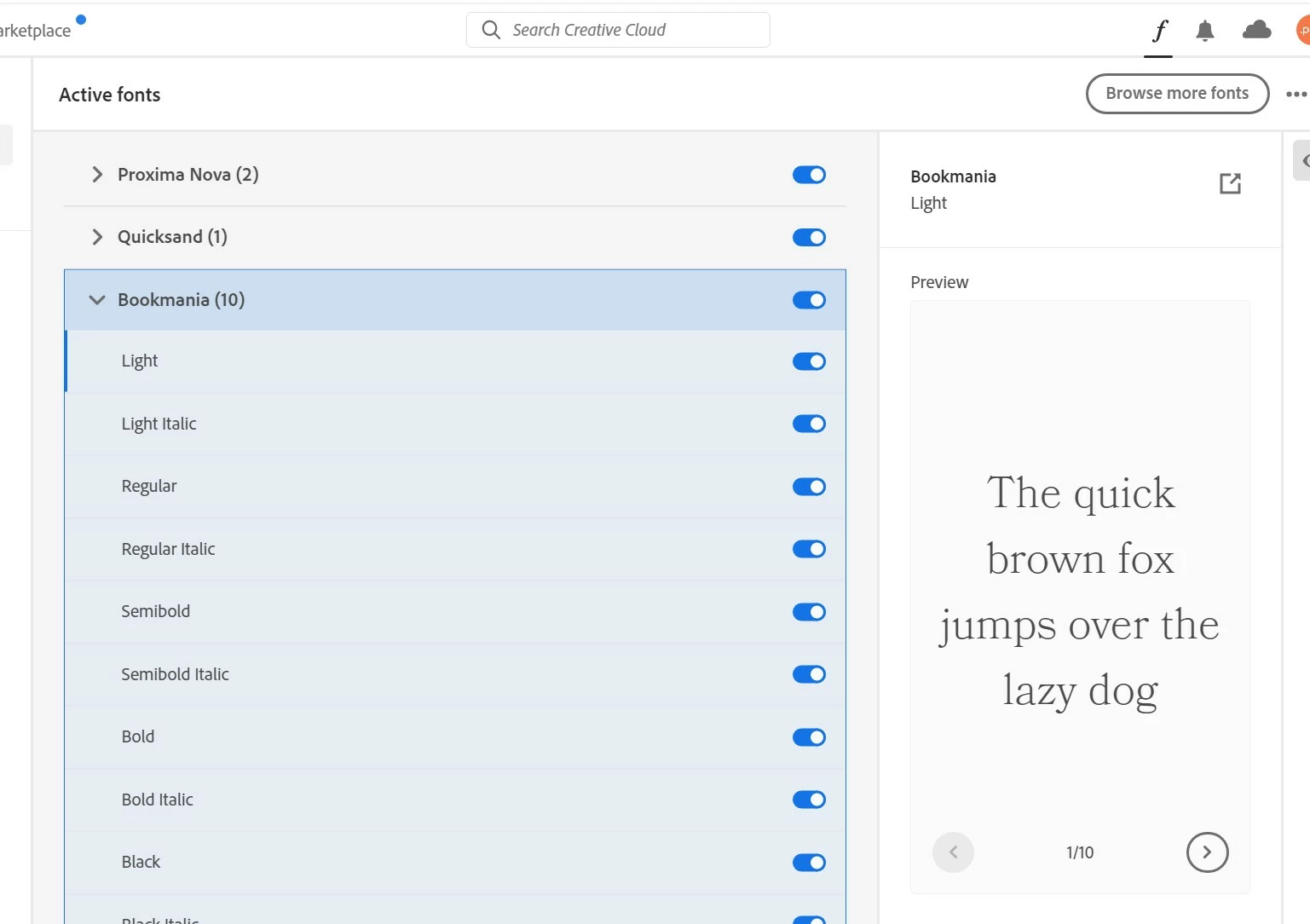The width and height of the screenshot is (1310, 924).
Task: Open the more options ellipsis menu
Action: pos(1296,95)
